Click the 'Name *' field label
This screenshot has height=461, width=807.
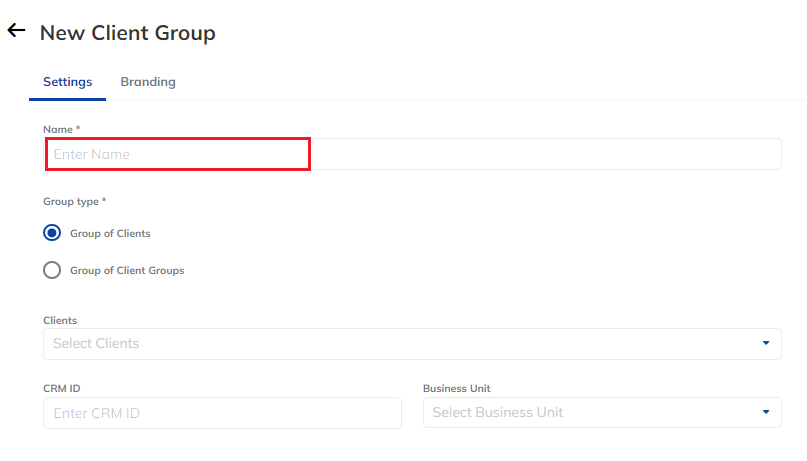62,130
